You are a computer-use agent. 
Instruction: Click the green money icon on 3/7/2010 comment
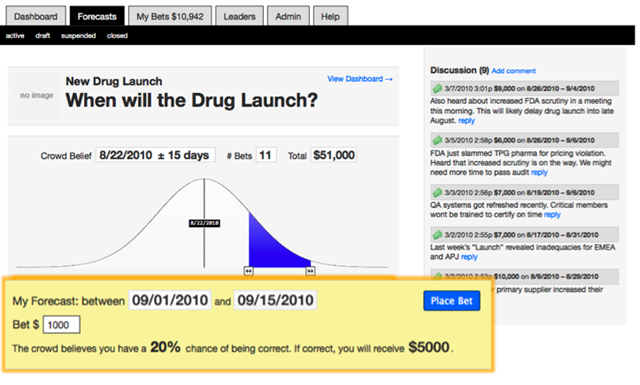point(438,88)
